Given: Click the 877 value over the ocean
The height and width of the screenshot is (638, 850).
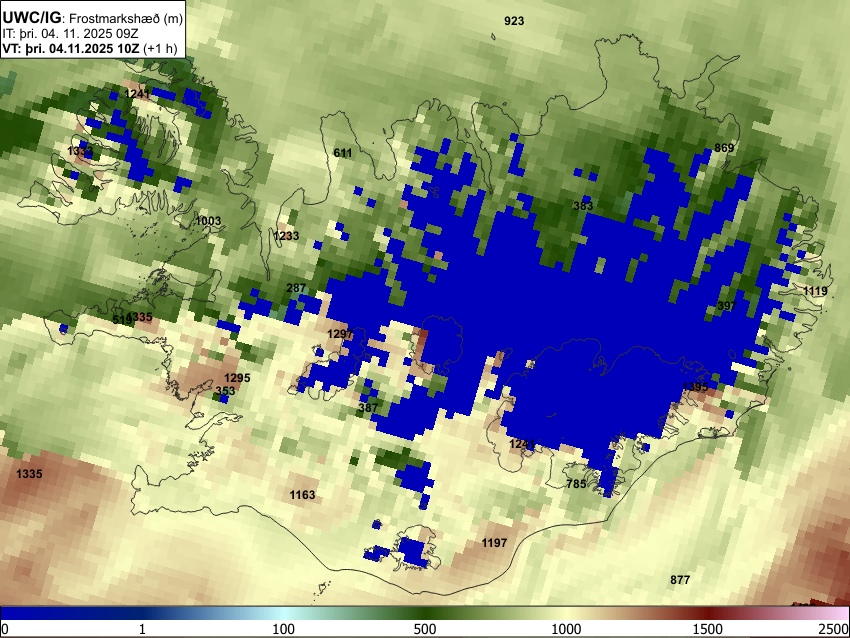Looking at the screenshot, I should [680, 580].
